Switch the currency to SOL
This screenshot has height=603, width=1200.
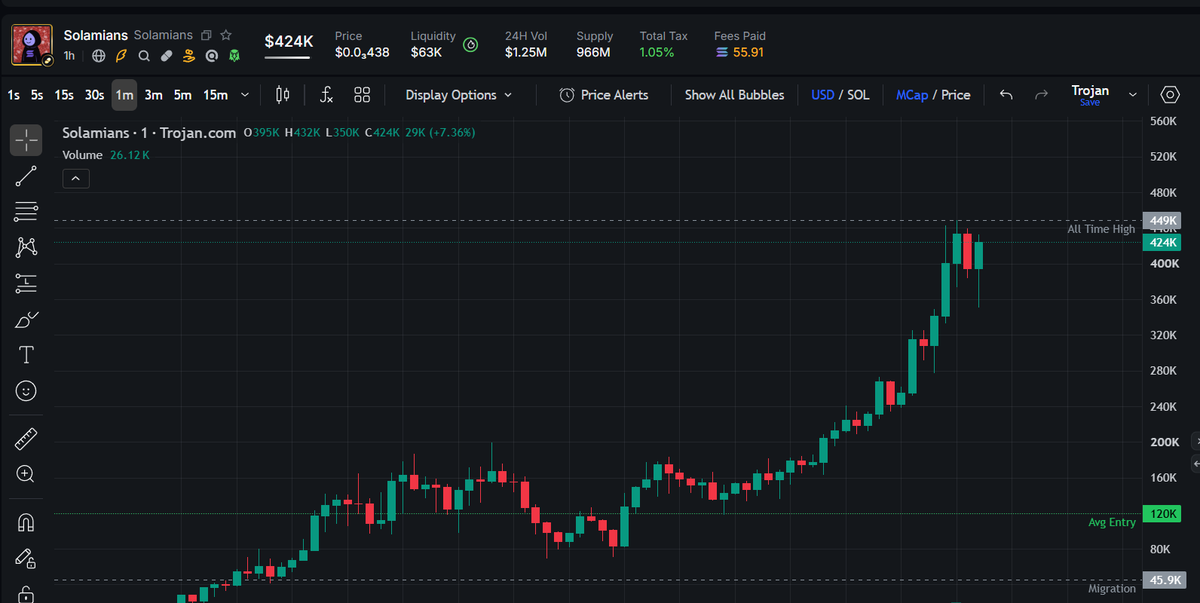tap(859, 95)
